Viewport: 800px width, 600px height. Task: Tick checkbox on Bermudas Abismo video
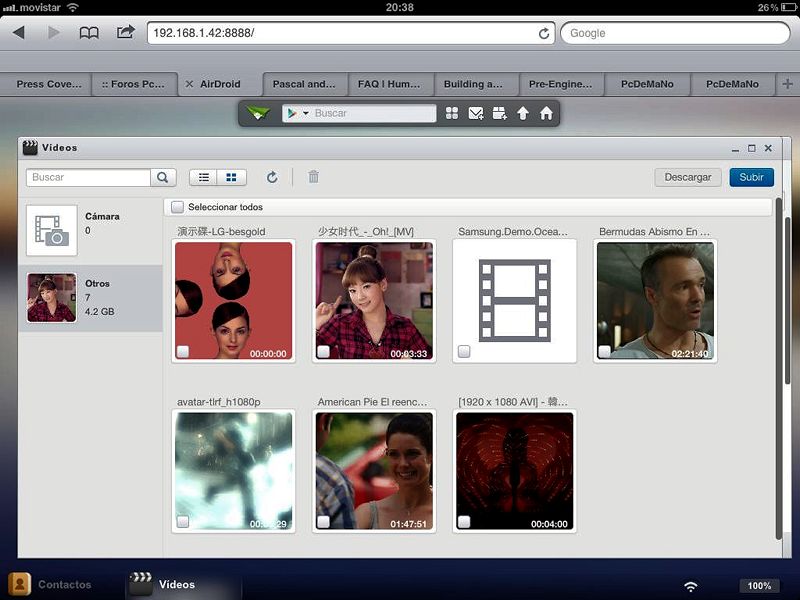click(x=605, y=351)
